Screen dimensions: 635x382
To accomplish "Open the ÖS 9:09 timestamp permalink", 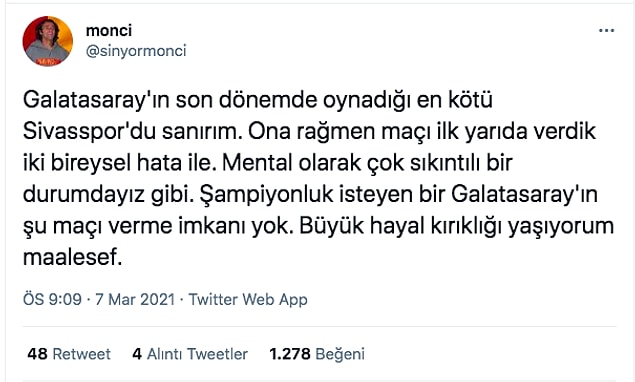I will pyautogui.click(x=52, y=299).
